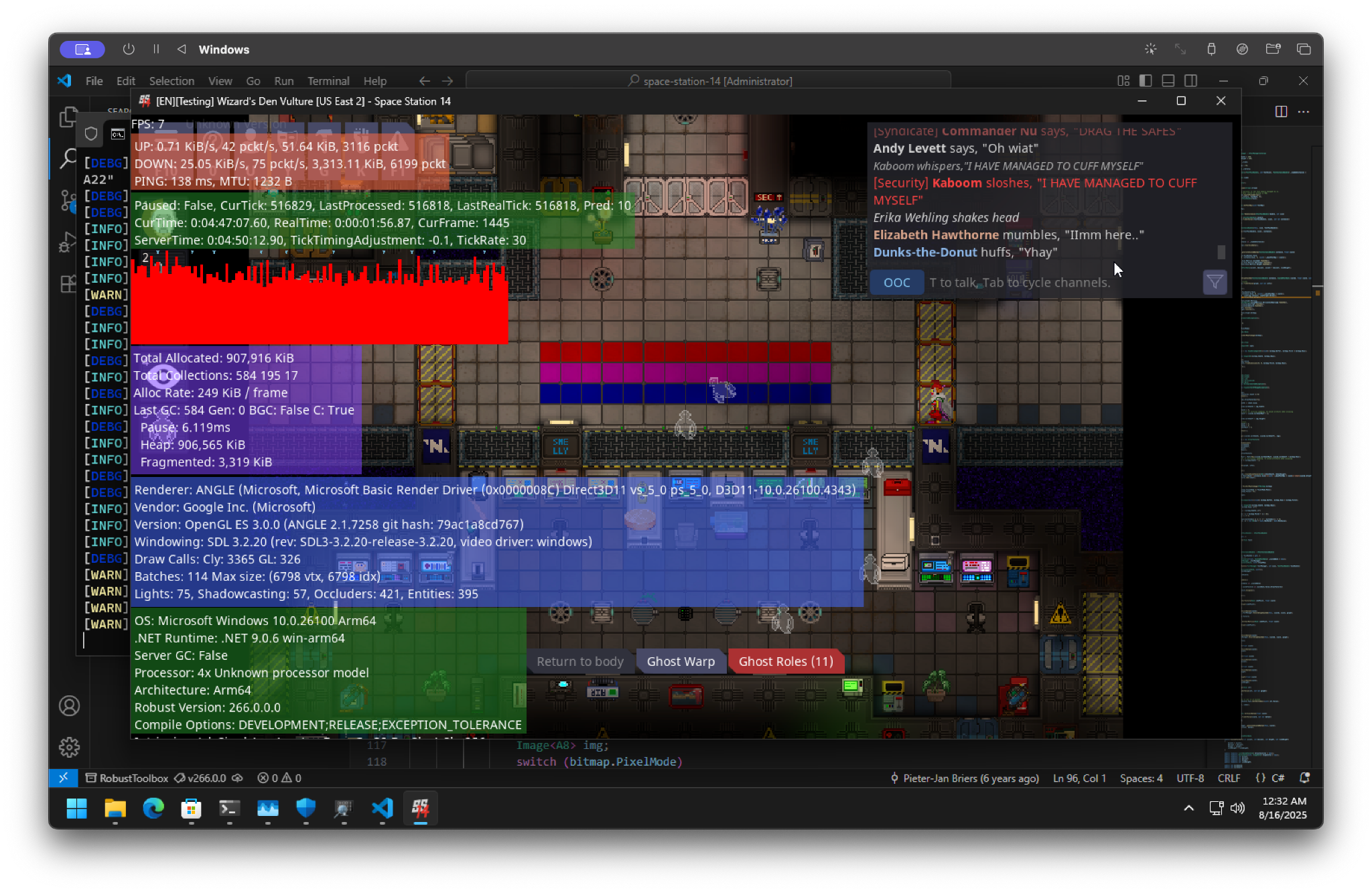This screenshot has height=893, width=1372.
Task: Open the Accounts icon in activity bar
Action: coord(69,705)
